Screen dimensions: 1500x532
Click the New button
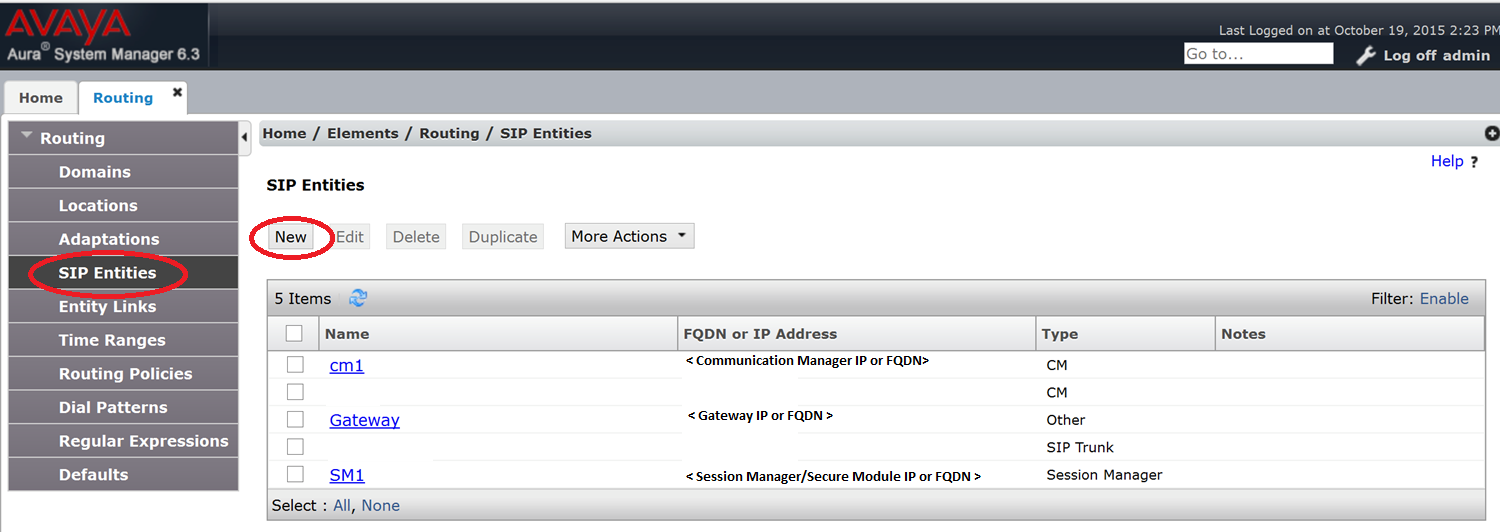coord(291,237)
